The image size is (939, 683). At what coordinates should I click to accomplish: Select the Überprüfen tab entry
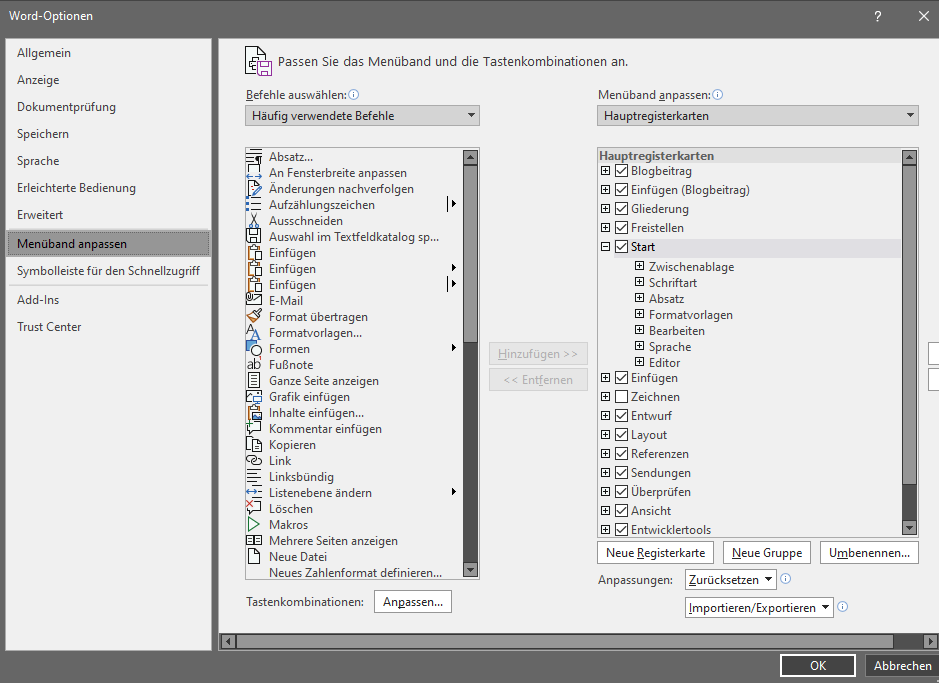(x=661, y=492)
